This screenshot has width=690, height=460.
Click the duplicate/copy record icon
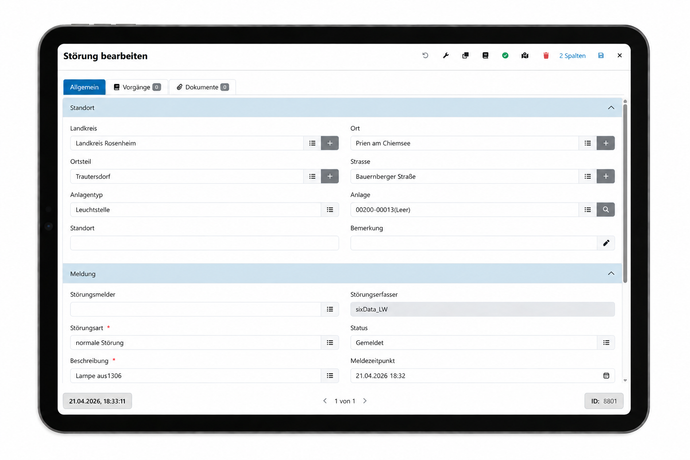[x=465, y=55]
